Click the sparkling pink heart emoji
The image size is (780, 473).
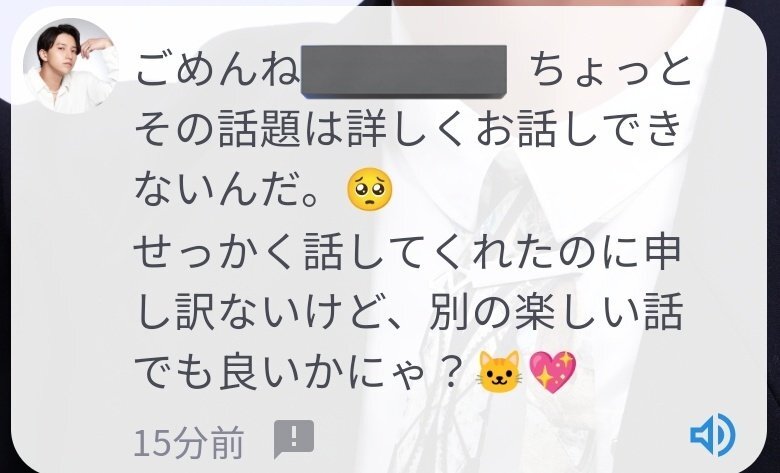(552, 372)
